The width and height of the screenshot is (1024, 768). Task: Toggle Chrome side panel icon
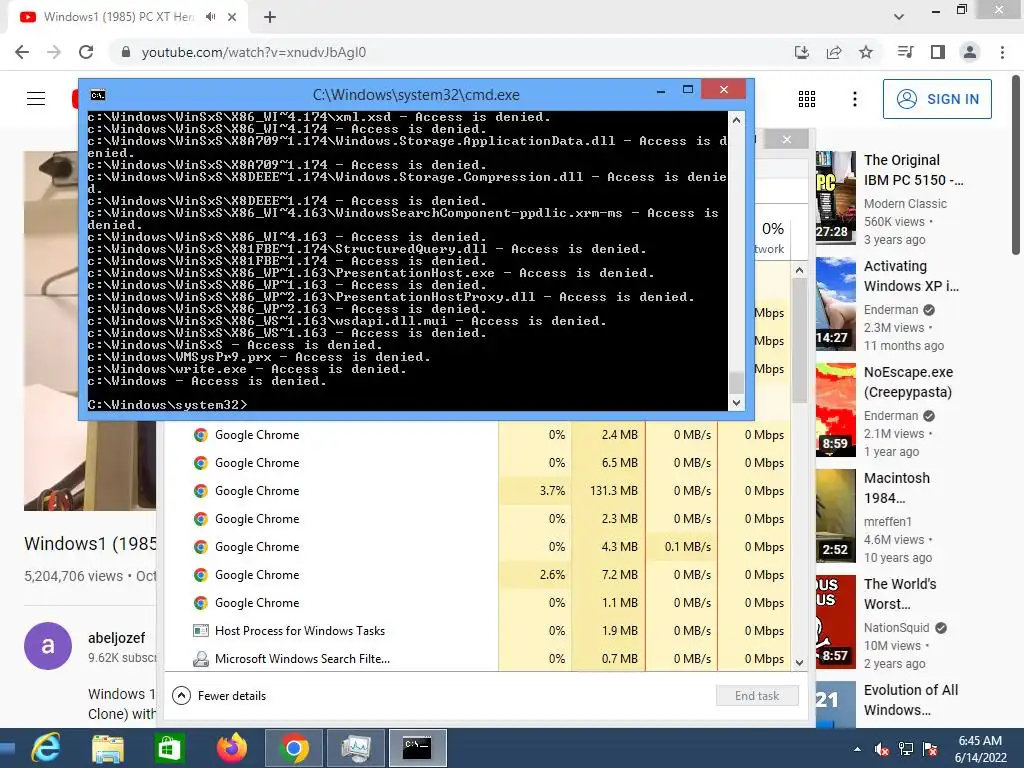[x=938, y=52]
